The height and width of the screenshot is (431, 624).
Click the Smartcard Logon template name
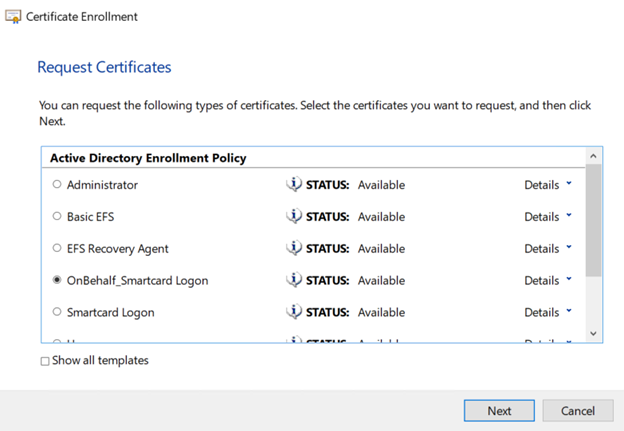(110, 312)
